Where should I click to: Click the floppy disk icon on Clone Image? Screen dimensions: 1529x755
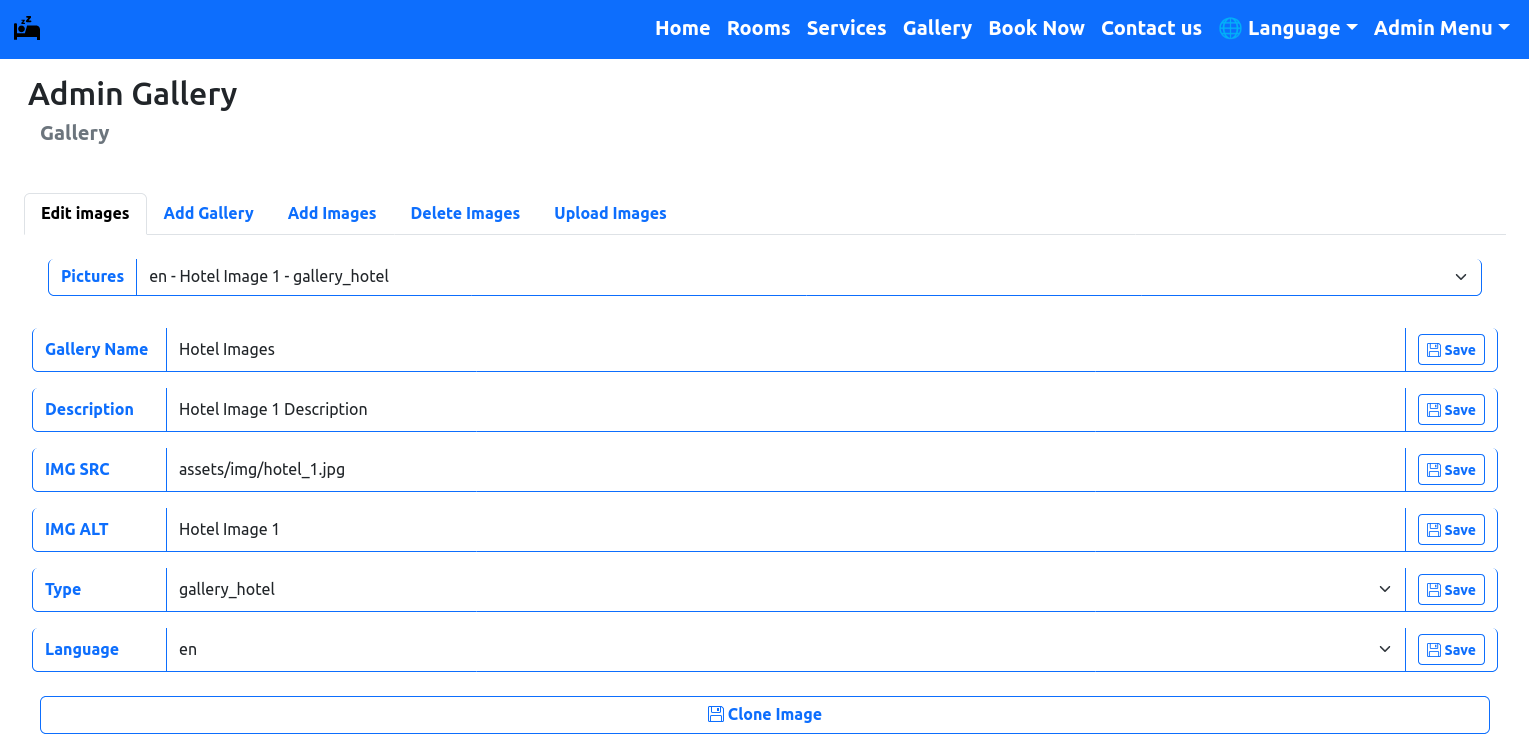(715, 714)
